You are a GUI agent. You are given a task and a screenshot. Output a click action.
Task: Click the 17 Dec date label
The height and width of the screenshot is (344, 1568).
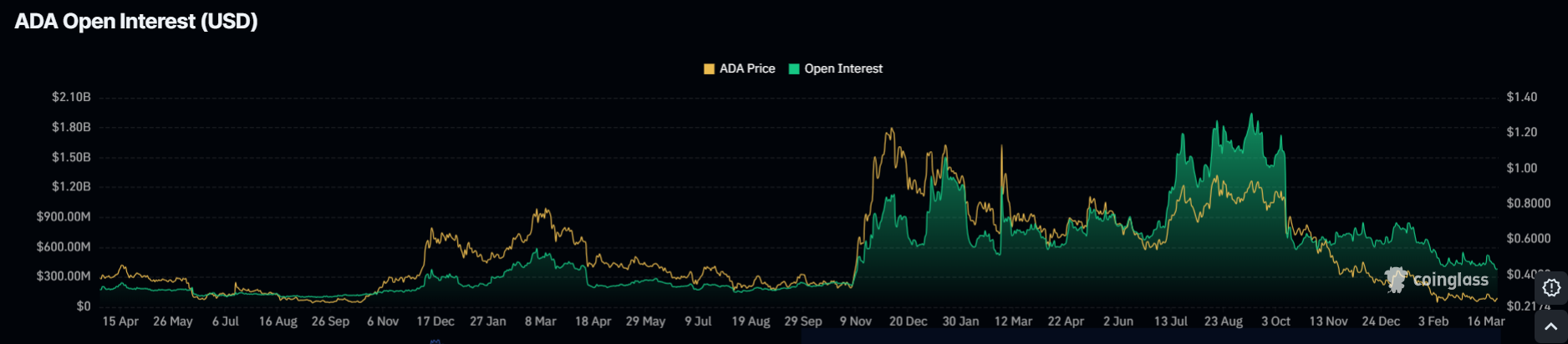(435, 321)
